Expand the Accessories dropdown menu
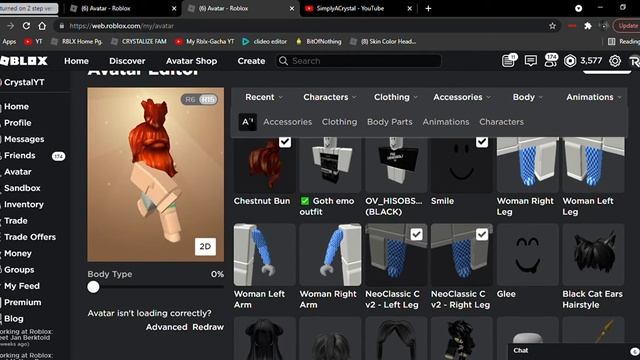Screen dimensions: 640x360 pyautogui.click(x=462, y=97)
